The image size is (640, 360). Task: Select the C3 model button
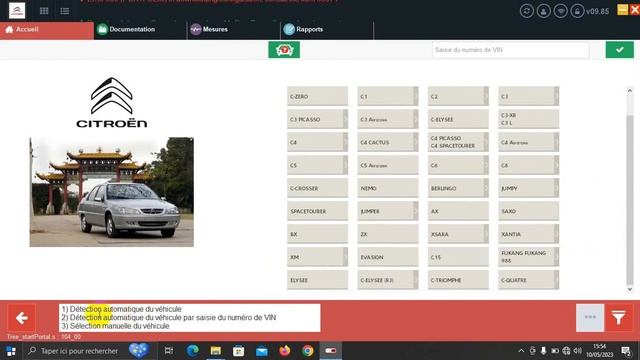pos(529,96)
